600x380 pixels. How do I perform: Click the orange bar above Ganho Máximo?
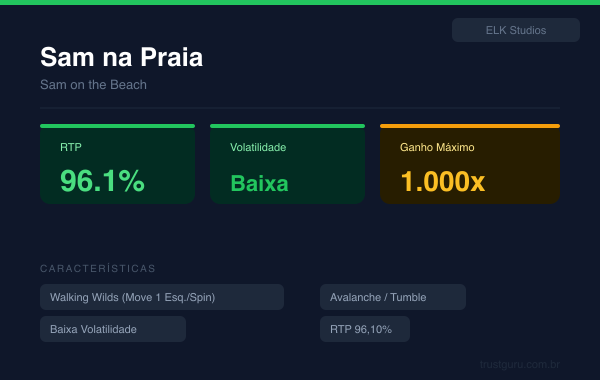tap(470, 126)
